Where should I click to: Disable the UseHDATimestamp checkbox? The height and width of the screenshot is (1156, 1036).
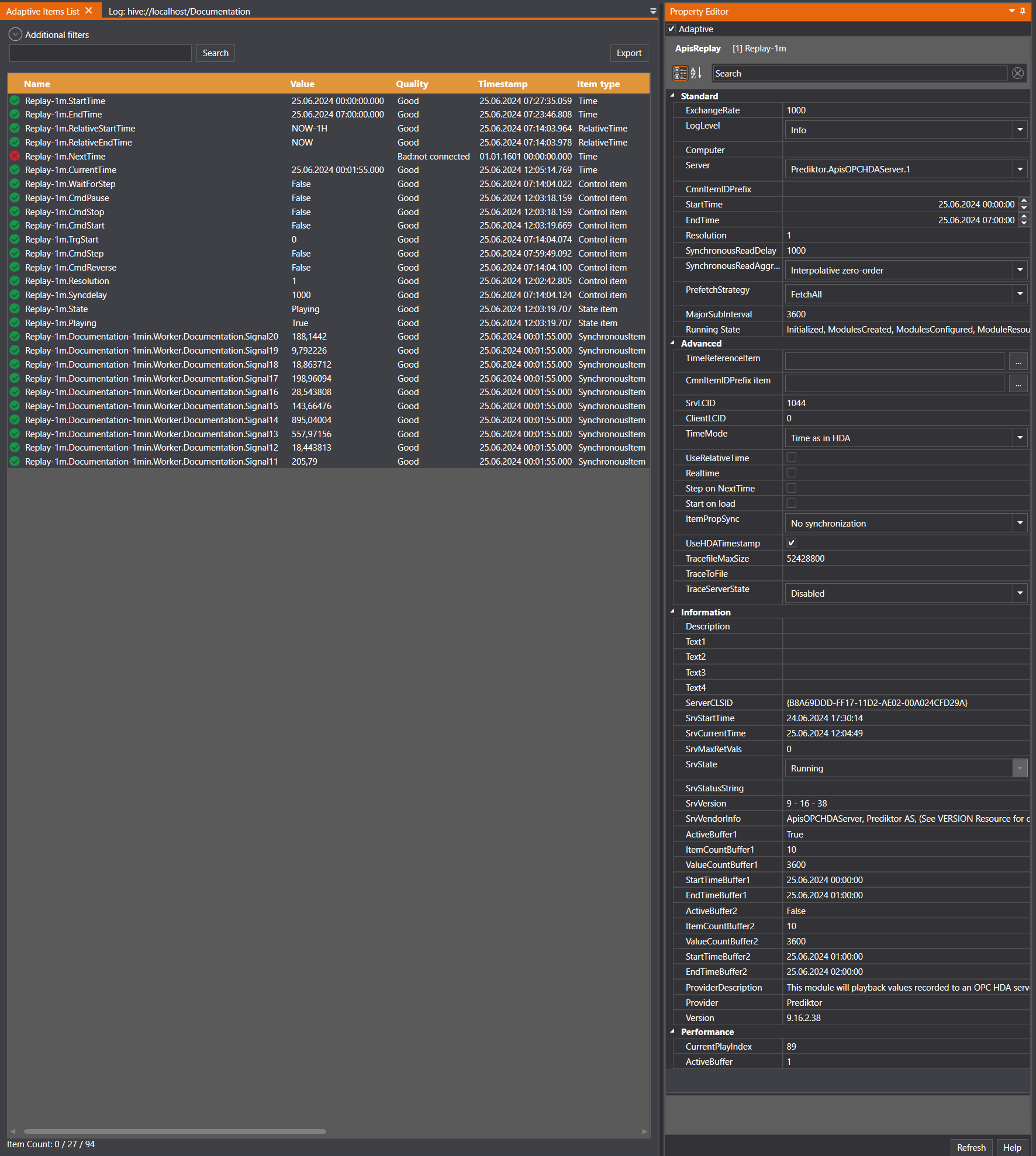pos(792,543)
